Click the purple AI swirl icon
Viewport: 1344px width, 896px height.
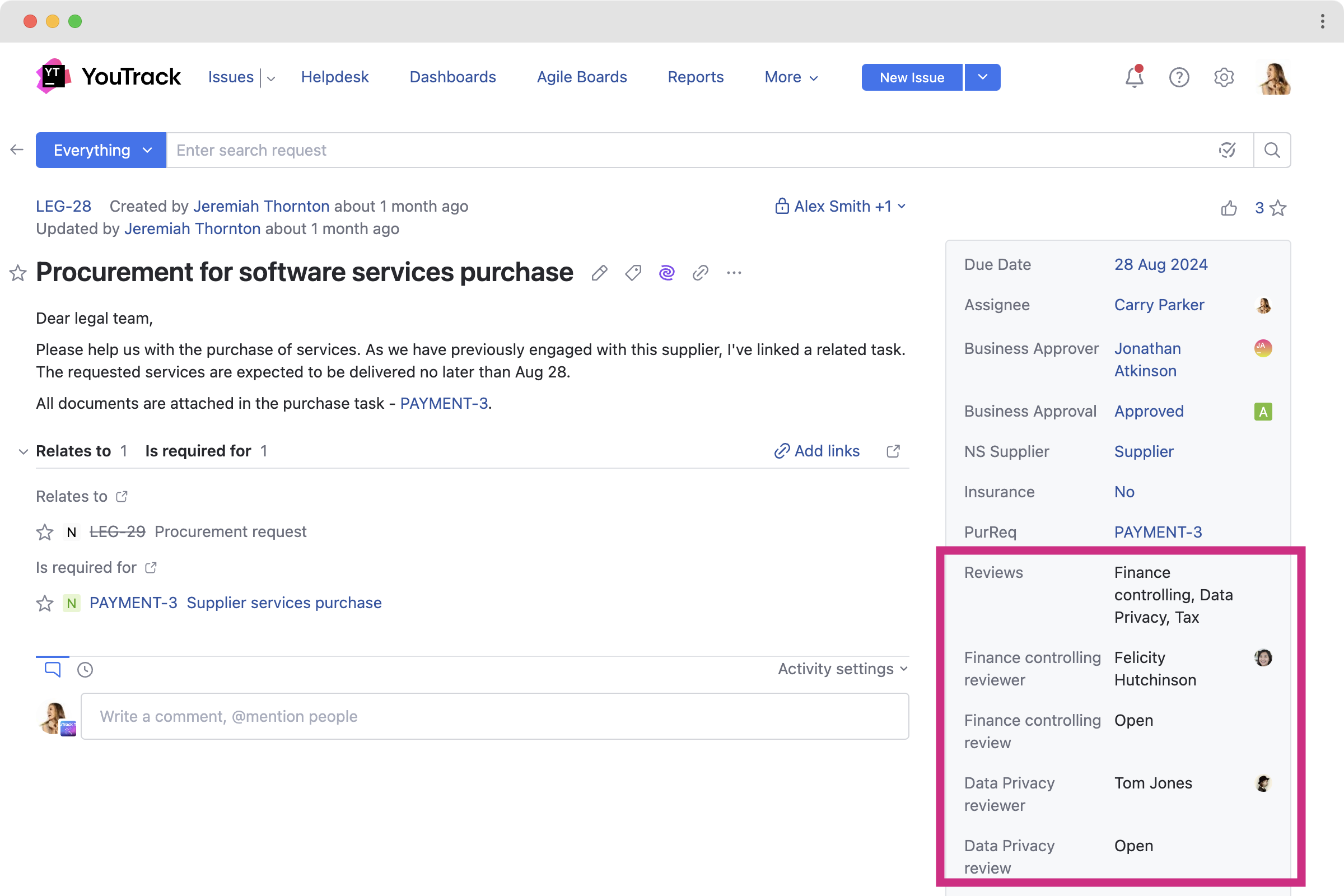667,273
